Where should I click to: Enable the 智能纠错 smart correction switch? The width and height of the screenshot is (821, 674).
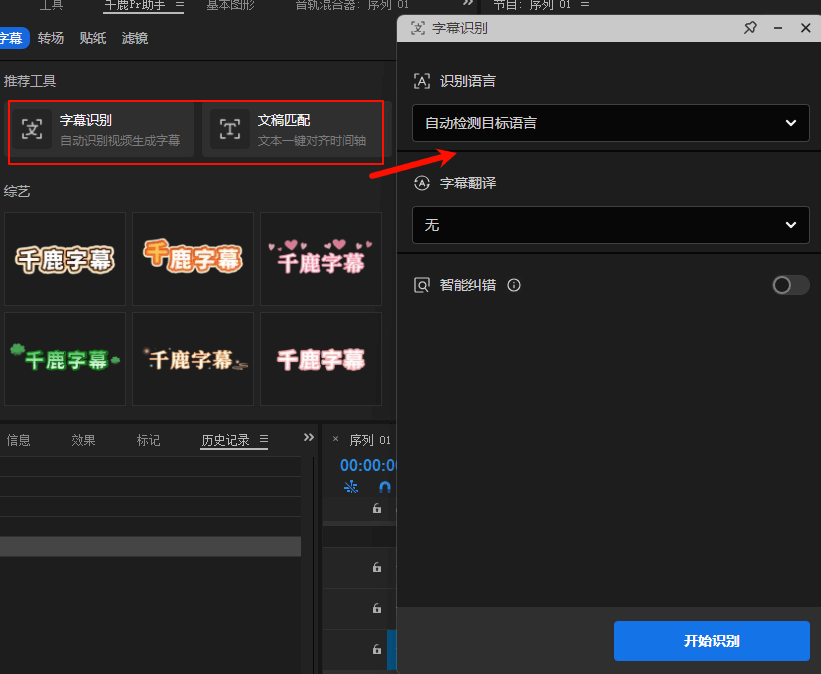pos(789,285)
